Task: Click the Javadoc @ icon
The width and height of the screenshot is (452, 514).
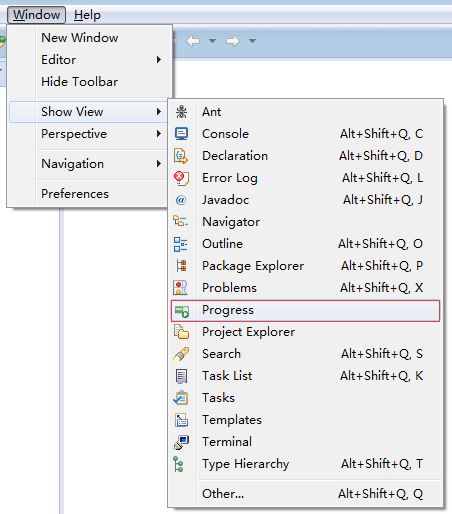Action: point(181,200)
